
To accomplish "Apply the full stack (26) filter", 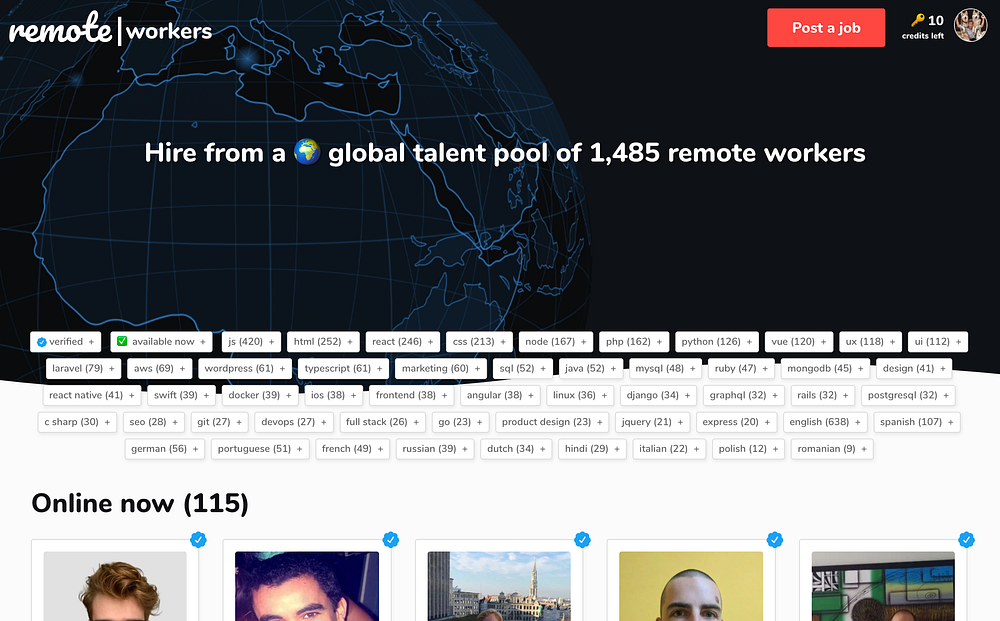I will [382, 422].
